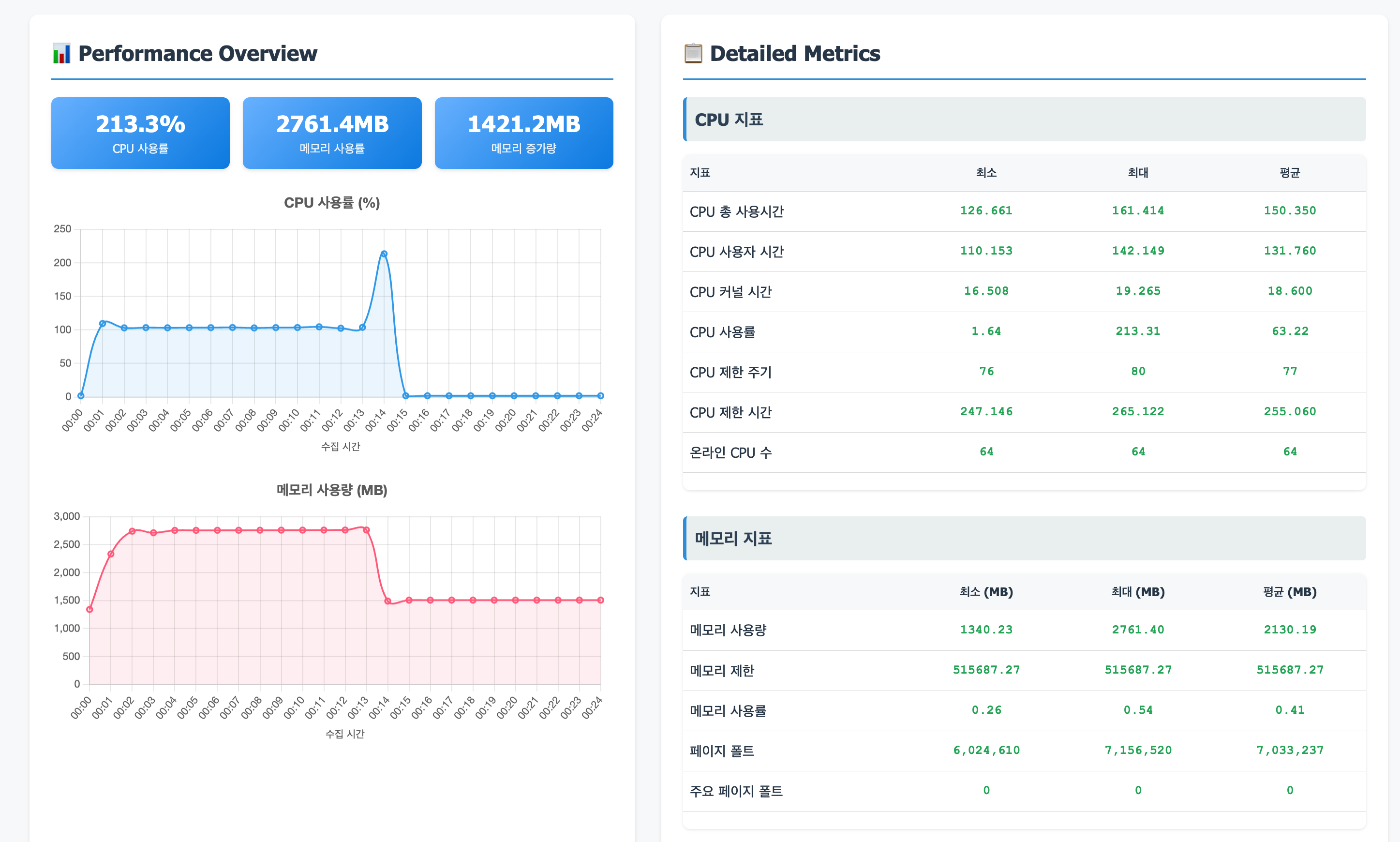The image size is (1400, 842).
Task: Sort table by the 최소 column header
Action: (x=987, y=172)
